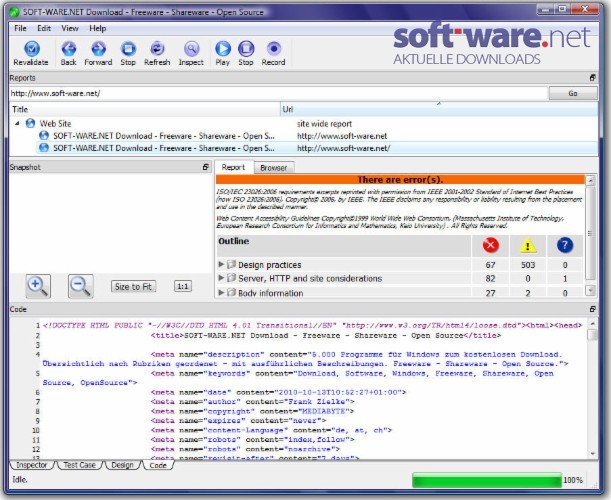
Task: Sort by the Url column header
Action: pyautogui.click(x=439, y=109)
